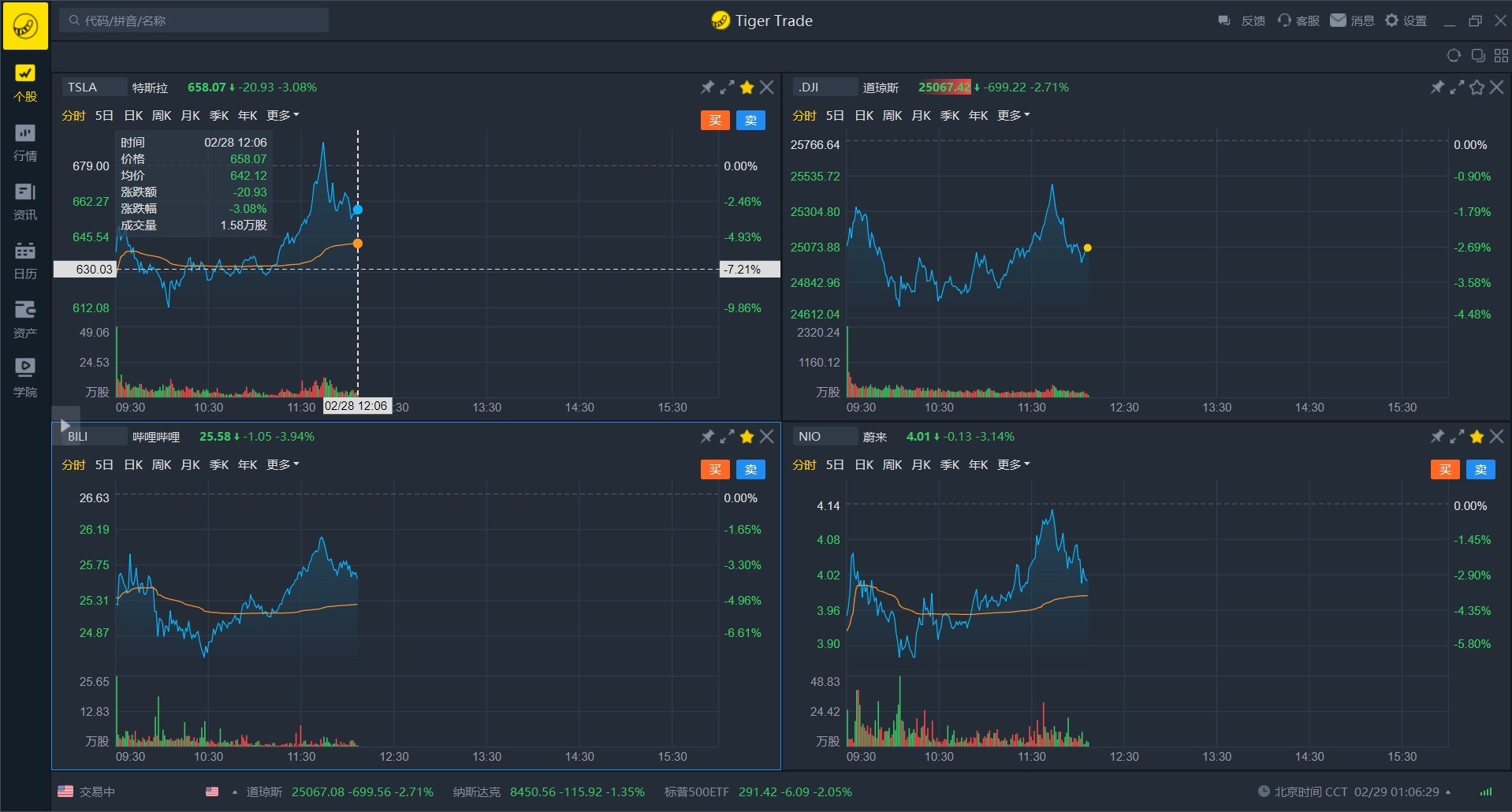Open 客服 customer service
This screenshot has width=1512, height=812.
click(x=1298, y=20)
